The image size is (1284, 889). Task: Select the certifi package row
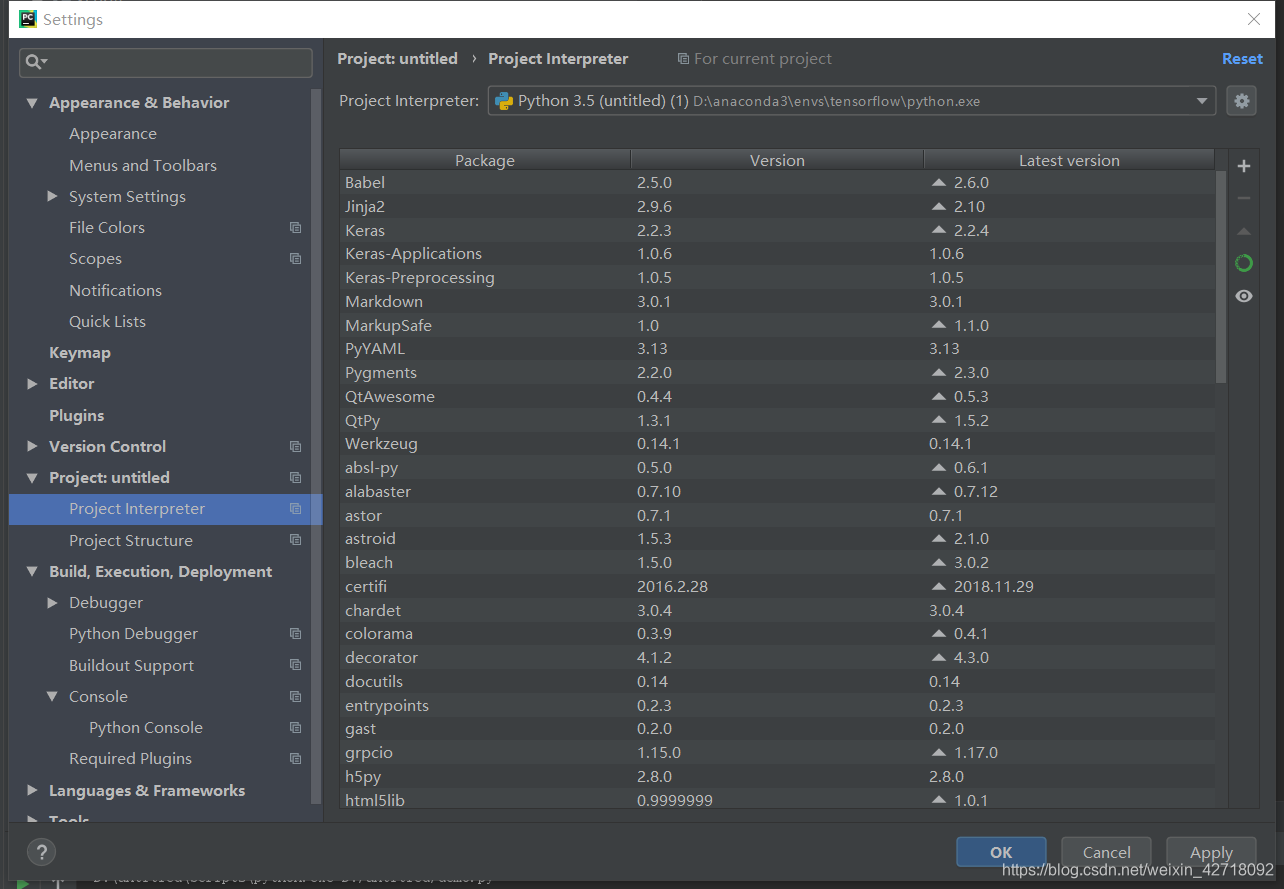(777, 586)
